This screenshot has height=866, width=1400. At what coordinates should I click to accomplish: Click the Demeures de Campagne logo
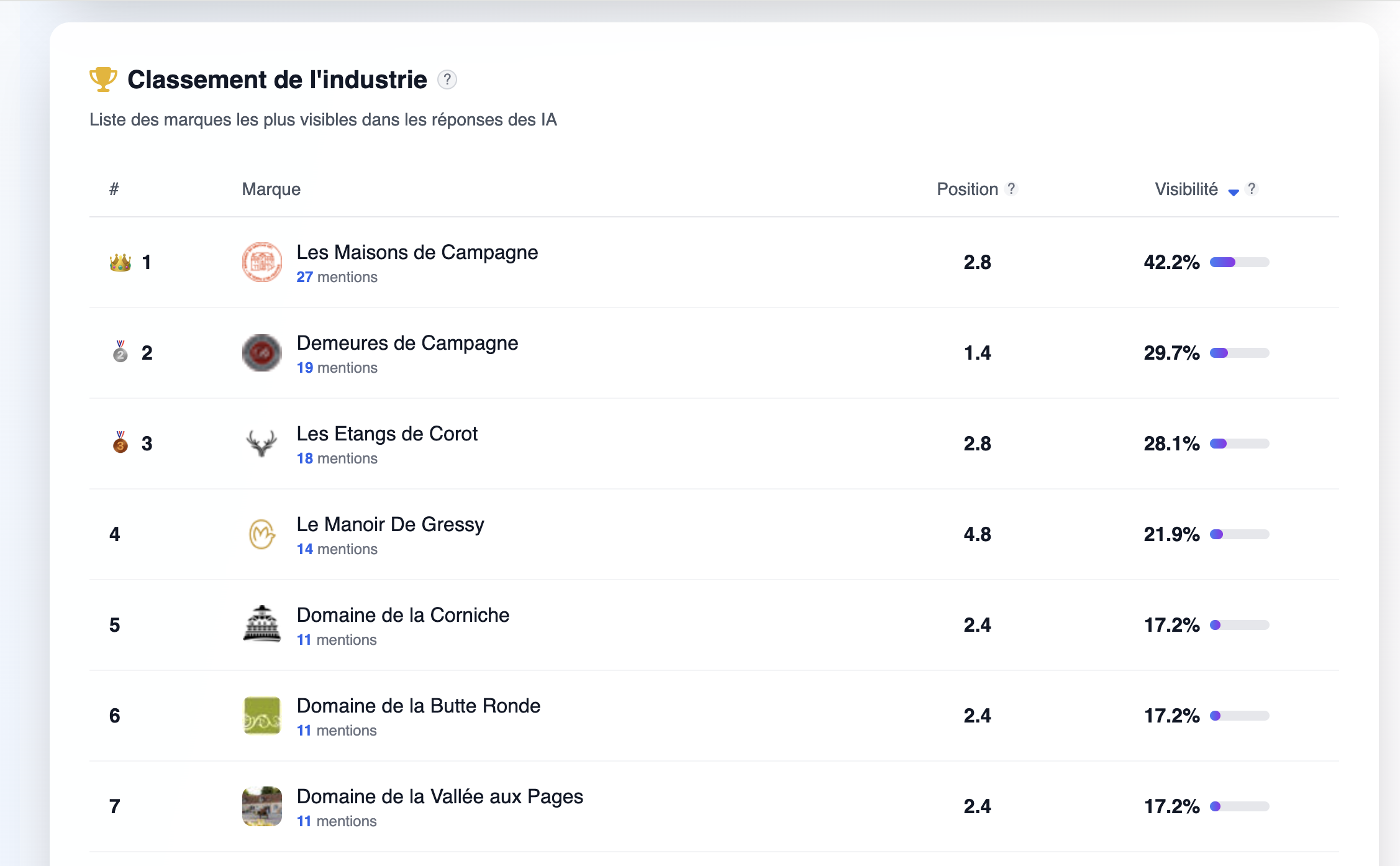261,353
